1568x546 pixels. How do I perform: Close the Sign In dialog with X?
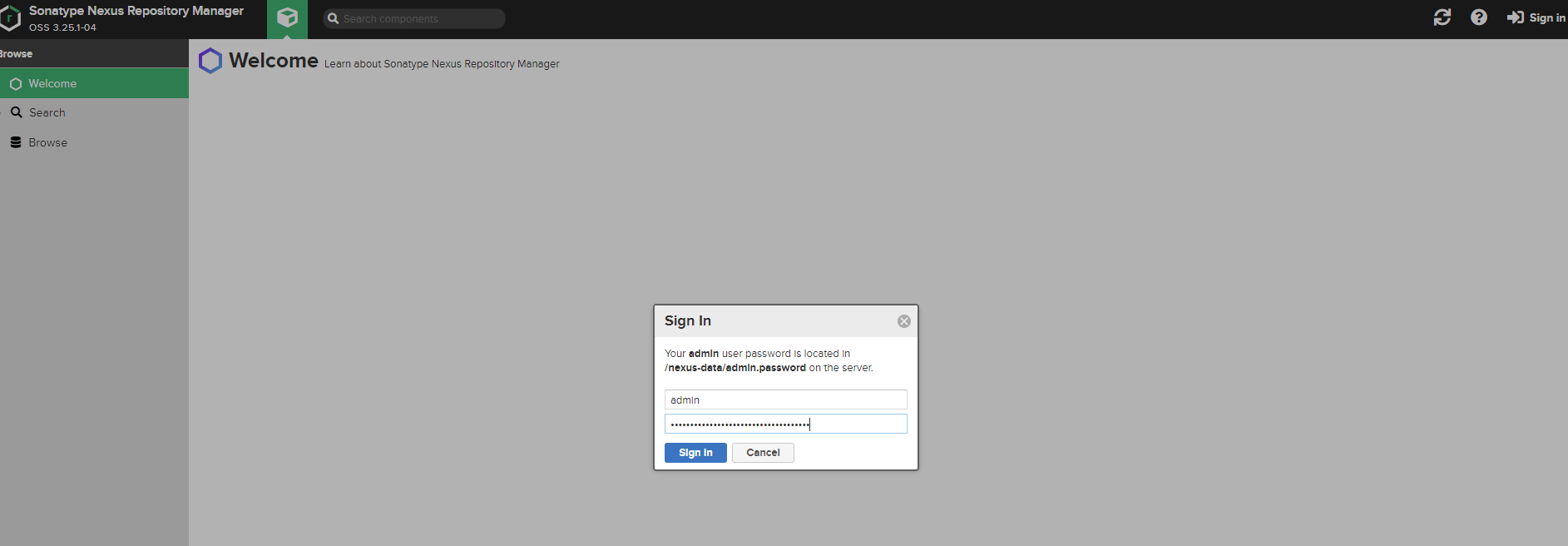903,321
